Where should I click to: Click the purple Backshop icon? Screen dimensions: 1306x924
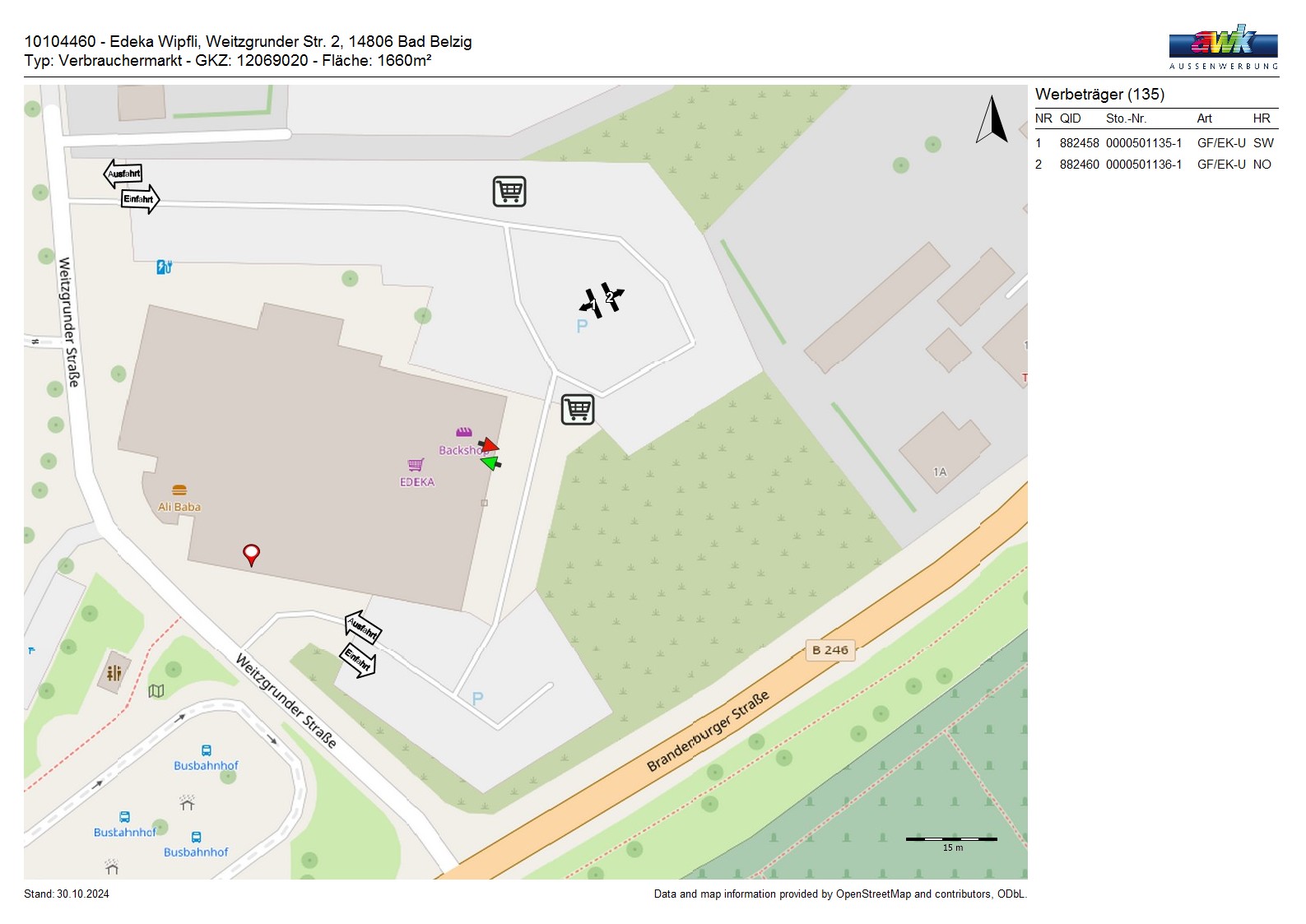coord(464,432)
